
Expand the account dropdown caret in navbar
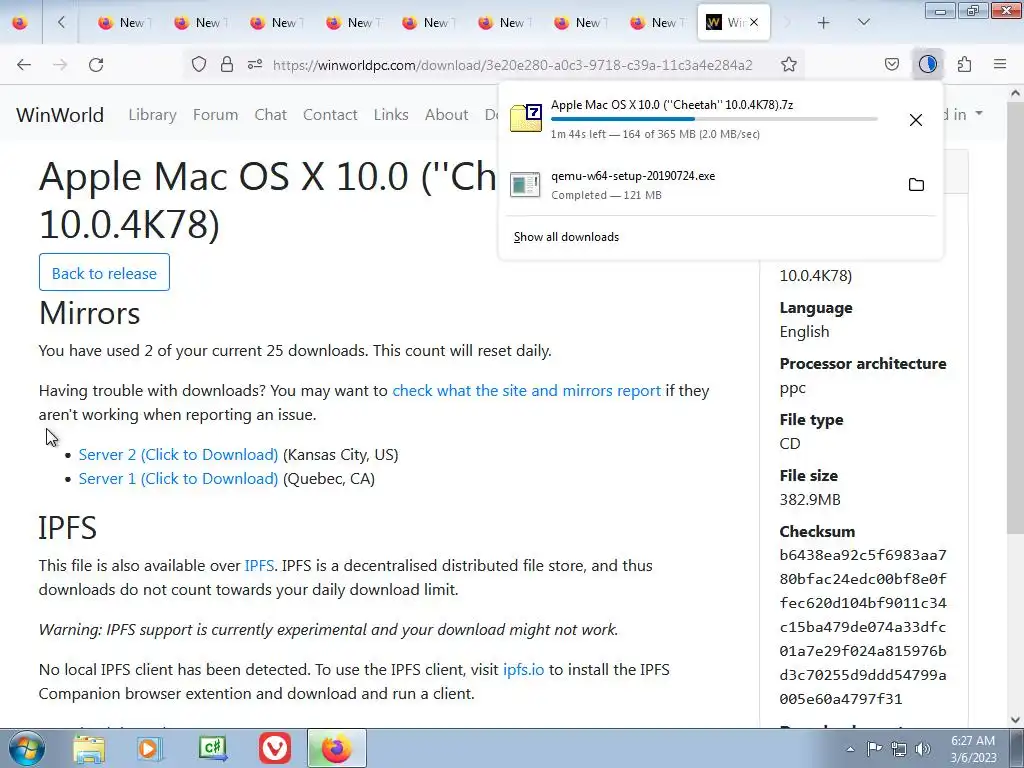[979, 114]
